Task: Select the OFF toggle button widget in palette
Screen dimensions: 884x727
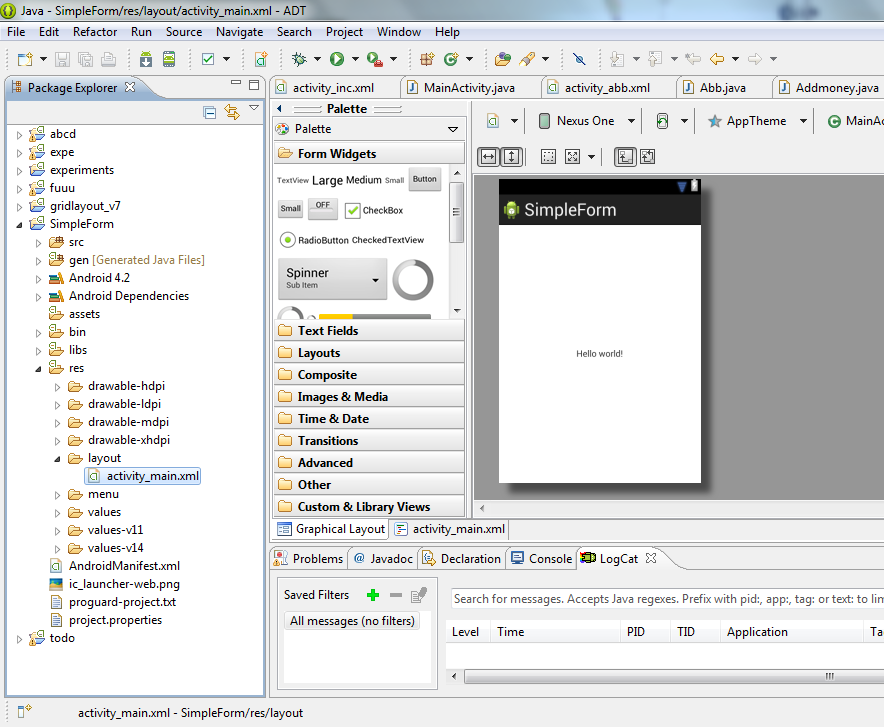Action: click(x=322, y=207)
